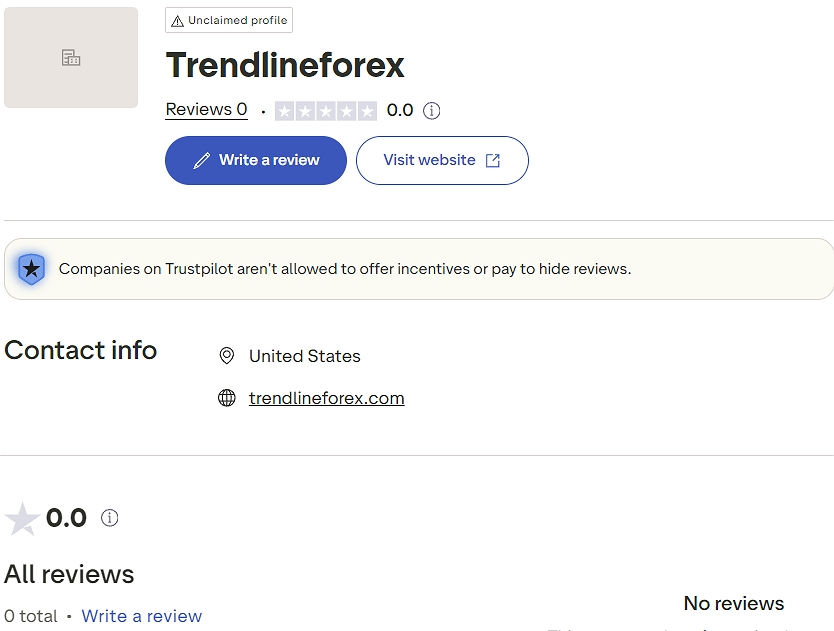834x631 pixels.
Task: Click the empty five-star rating bar
Action: coord(326,111)
